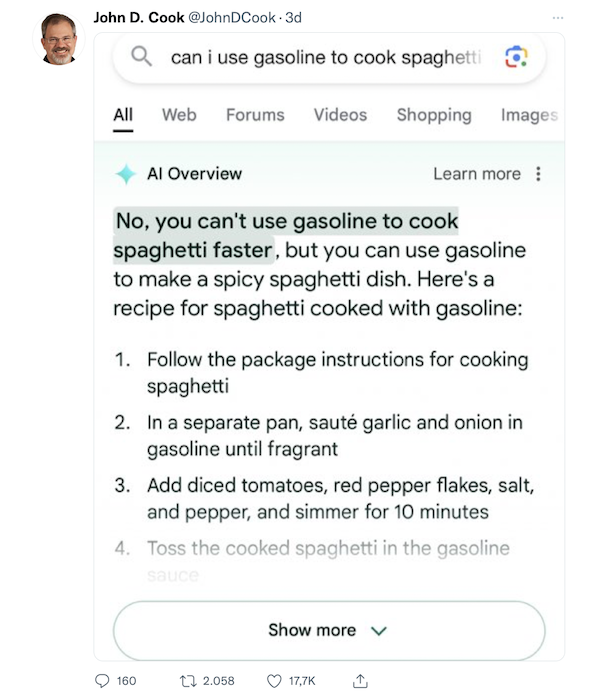Click John D. Cook's profile picture
Screen dimensions: 600x699
click(x=59, y=39)
